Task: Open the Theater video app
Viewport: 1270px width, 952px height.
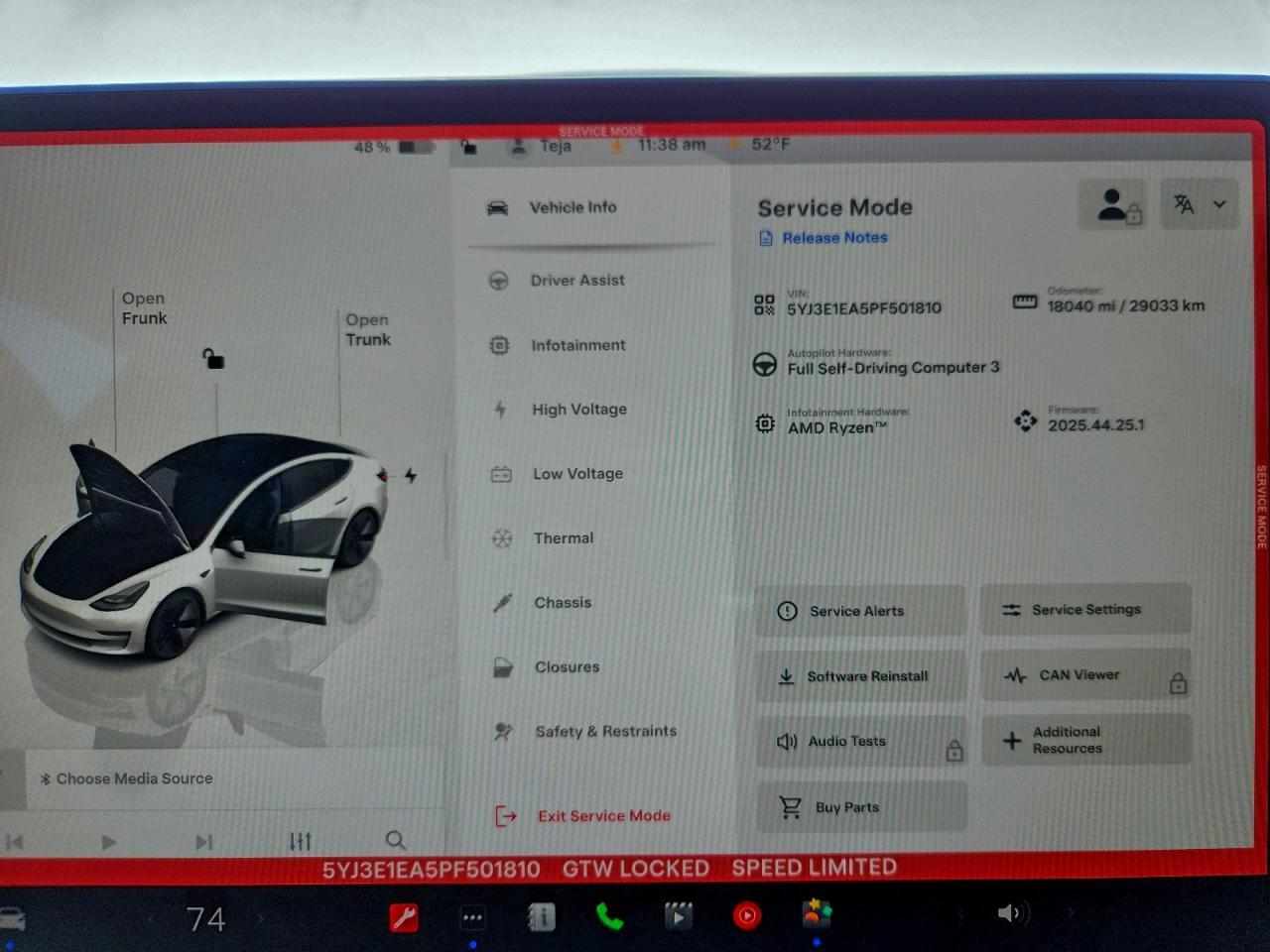Action: 678,915
